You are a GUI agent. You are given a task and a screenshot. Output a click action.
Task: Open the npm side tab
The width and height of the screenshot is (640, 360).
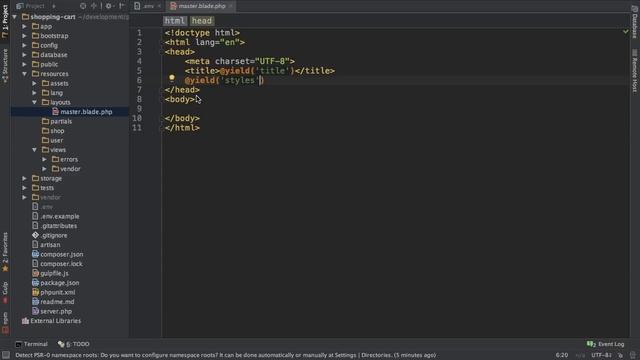(5, 322)
